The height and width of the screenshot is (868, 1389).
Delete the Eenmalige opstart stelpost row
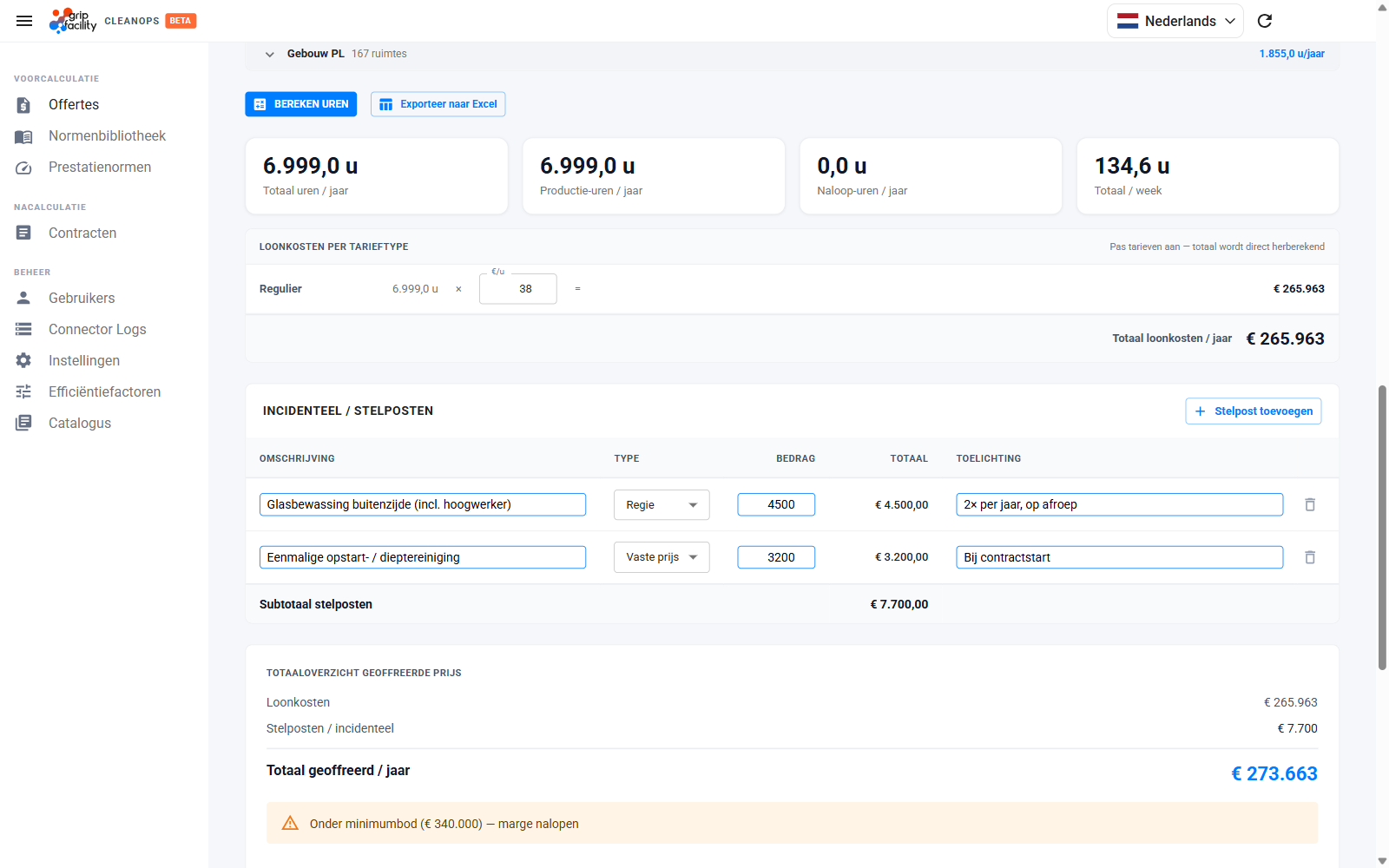pos(1310,557)
